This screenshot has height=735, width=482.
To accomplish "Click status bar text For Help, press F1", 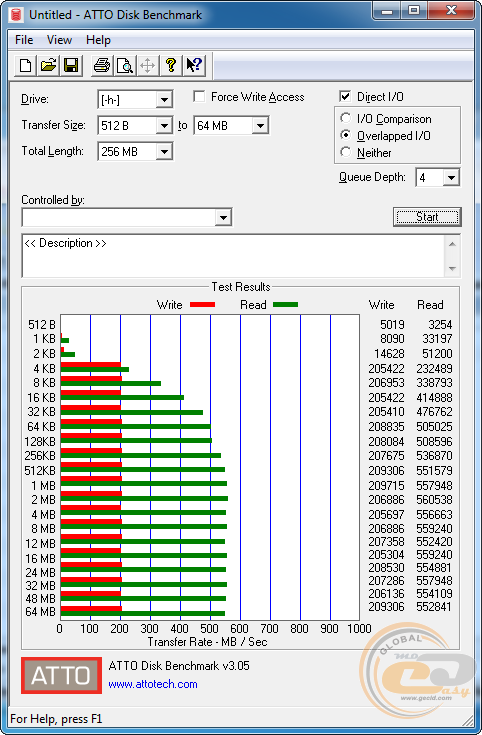I will (56, 719).
